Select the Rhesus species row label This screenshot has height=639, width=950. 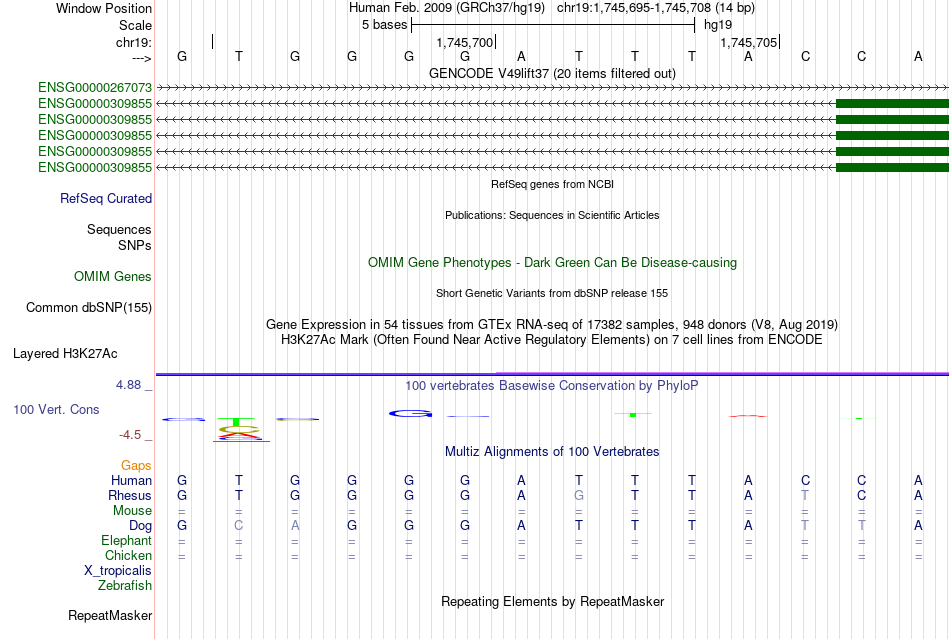click(130, 496)
